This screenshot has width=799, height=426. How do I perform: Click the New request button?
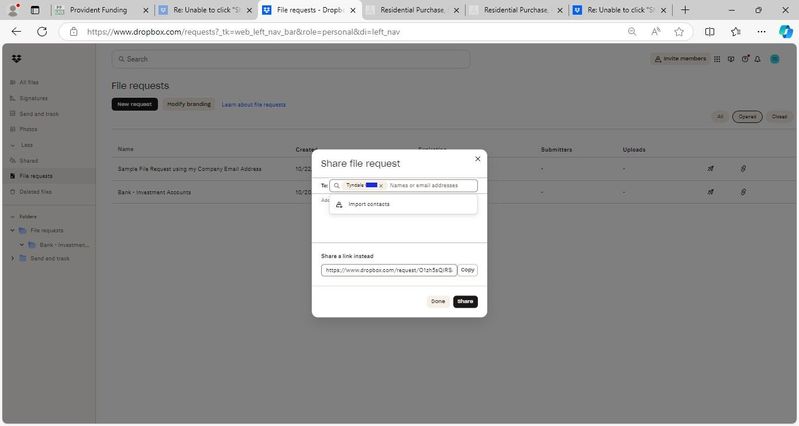(x=135, y=104)
